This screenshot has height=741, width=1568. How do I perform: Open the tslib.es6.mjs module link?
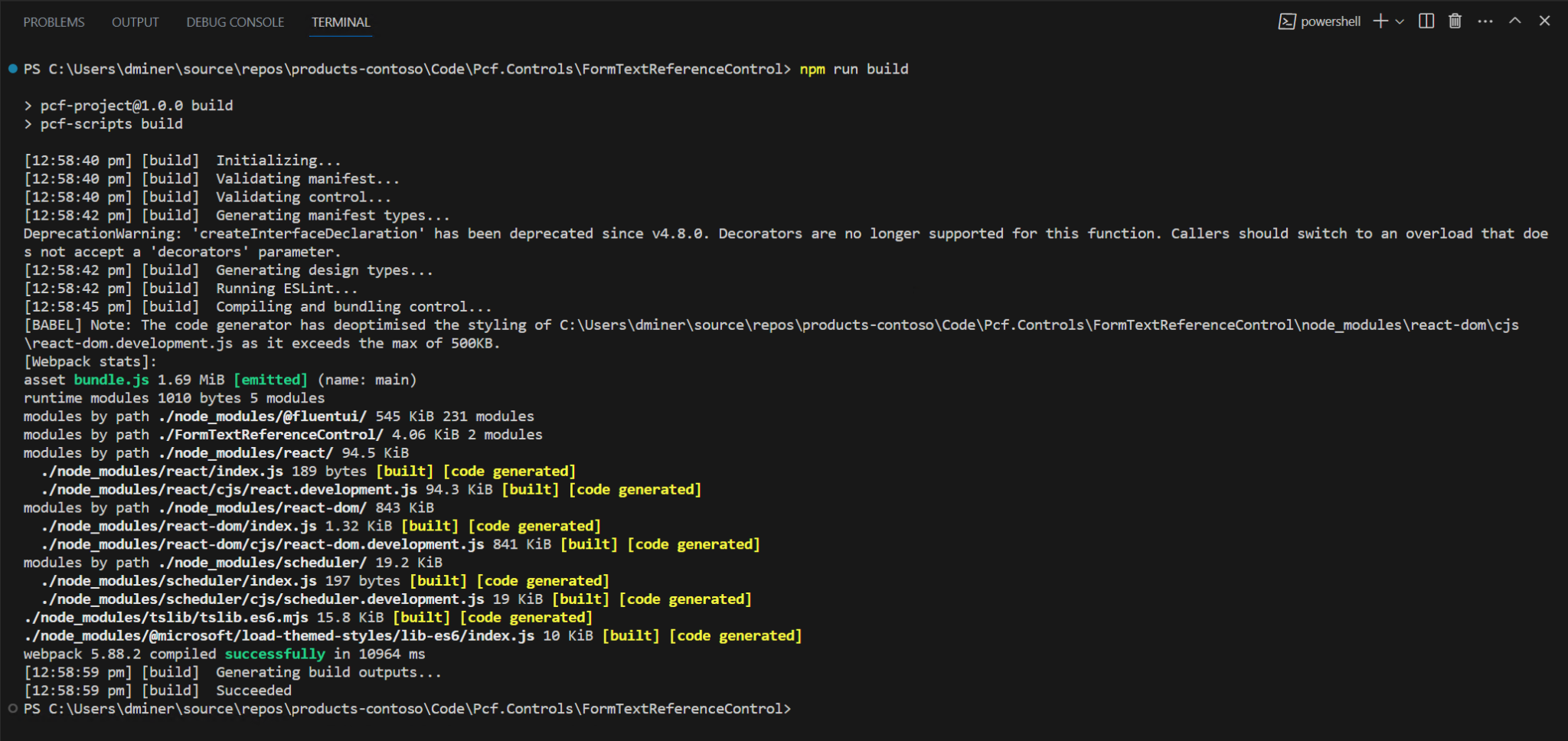(x=165, y=617)
